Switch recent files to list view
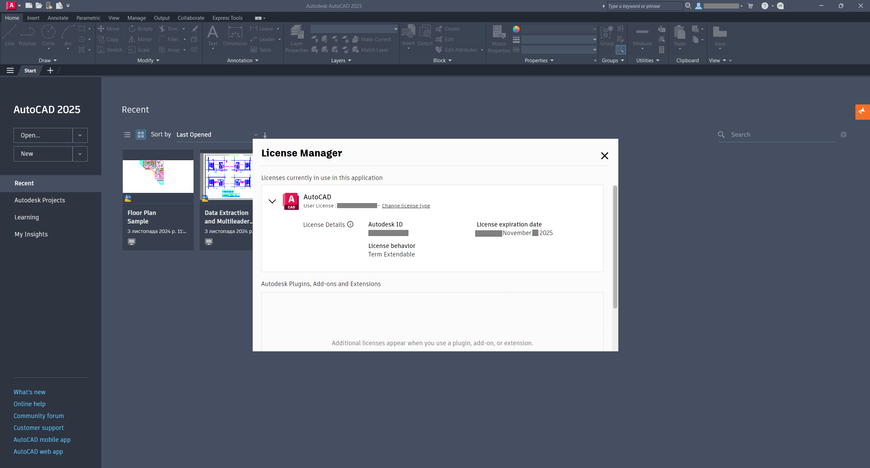 pos(127,134)
